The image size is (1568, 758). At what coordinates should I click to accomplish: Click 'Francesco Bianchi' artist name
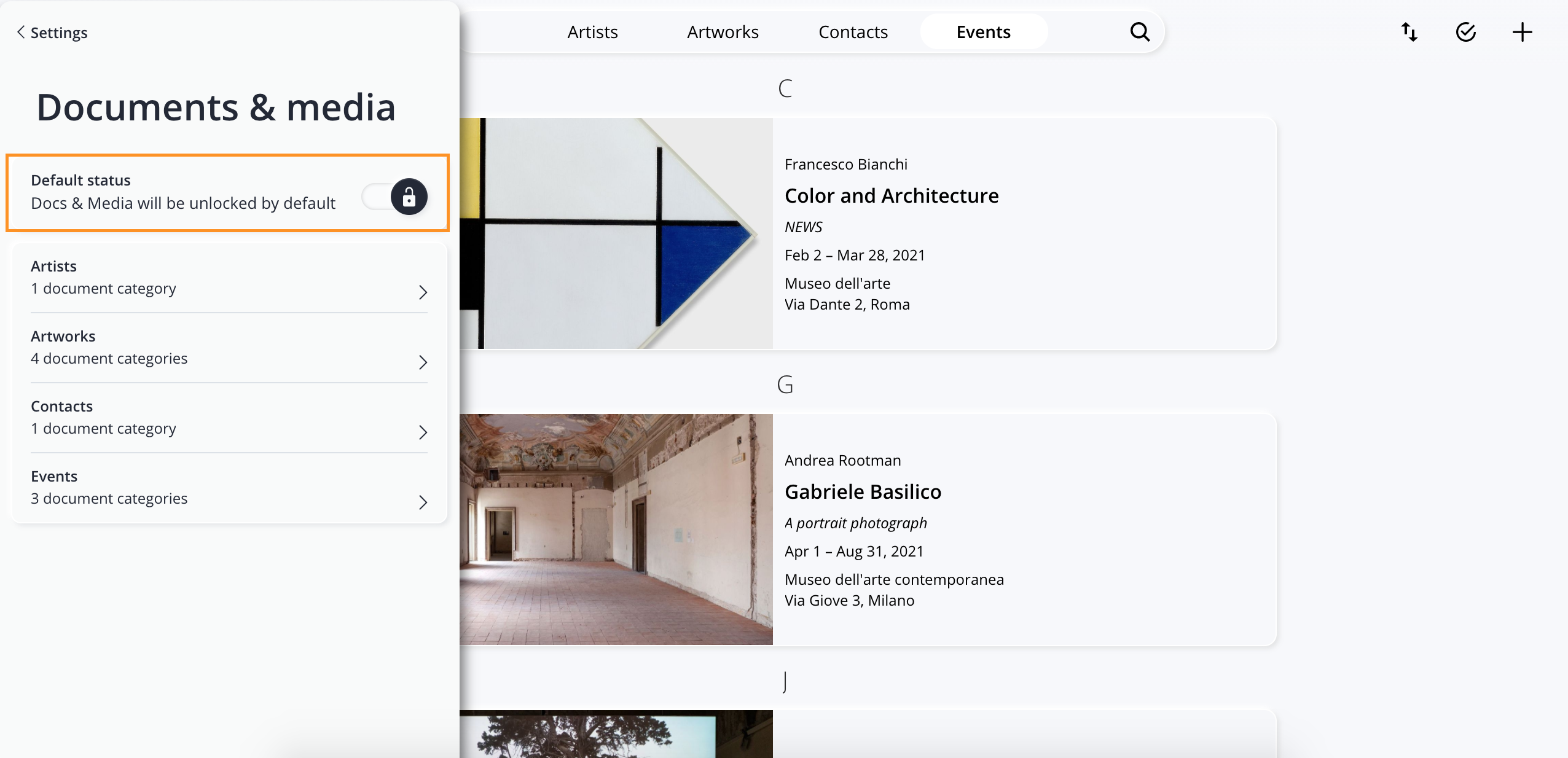(x=846, y=164)
